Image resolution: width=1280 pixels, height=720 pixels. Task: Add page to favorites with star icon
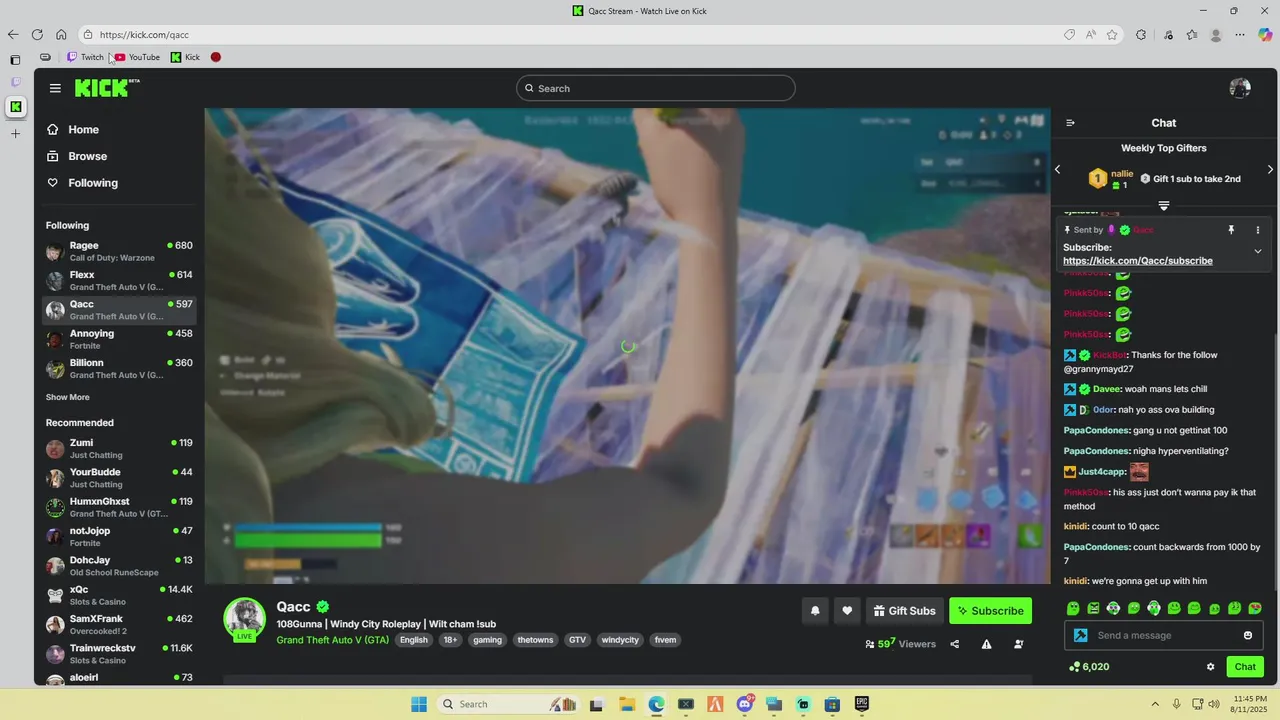click(x=1112, y=34)
